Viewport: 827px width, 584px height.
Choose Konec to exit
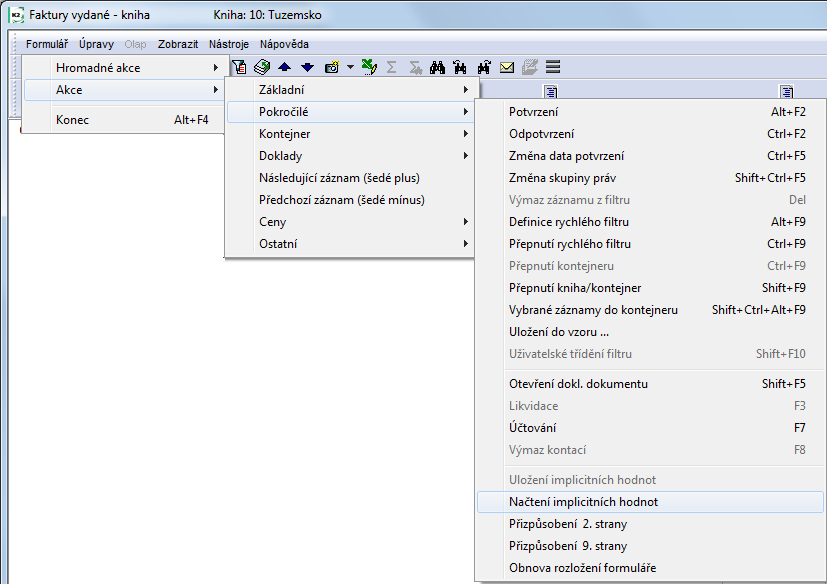[126, 120]
